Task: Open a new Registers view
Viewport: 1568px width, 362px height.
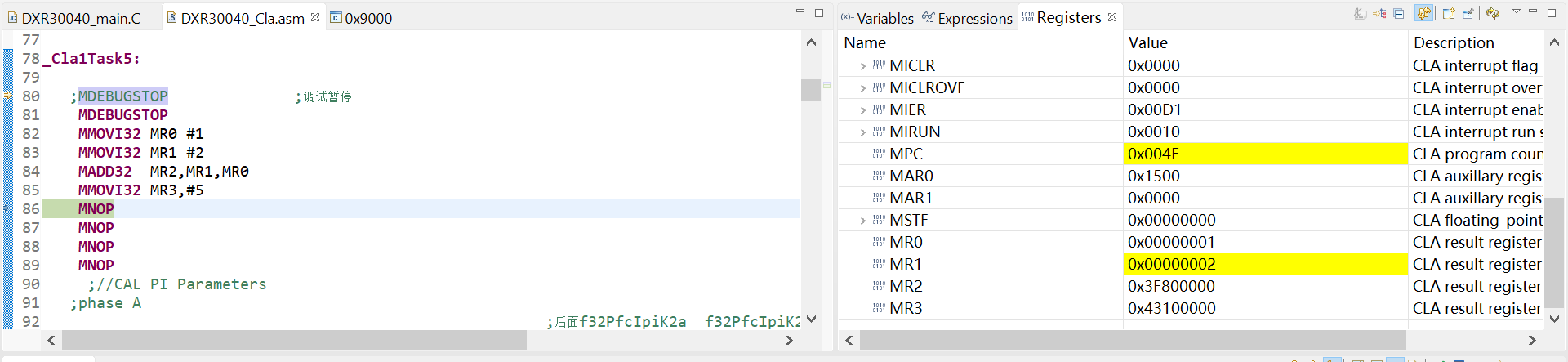Action: click(x=1449, y=13)
